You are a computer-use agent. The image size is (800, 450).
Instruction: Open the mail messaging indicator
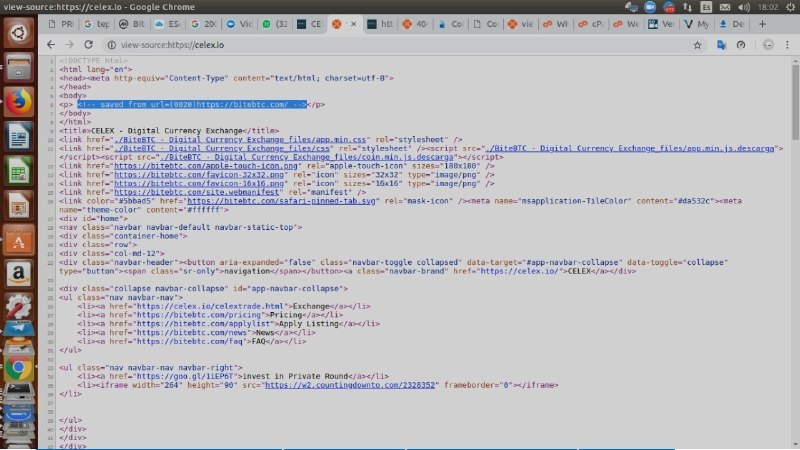725,7
